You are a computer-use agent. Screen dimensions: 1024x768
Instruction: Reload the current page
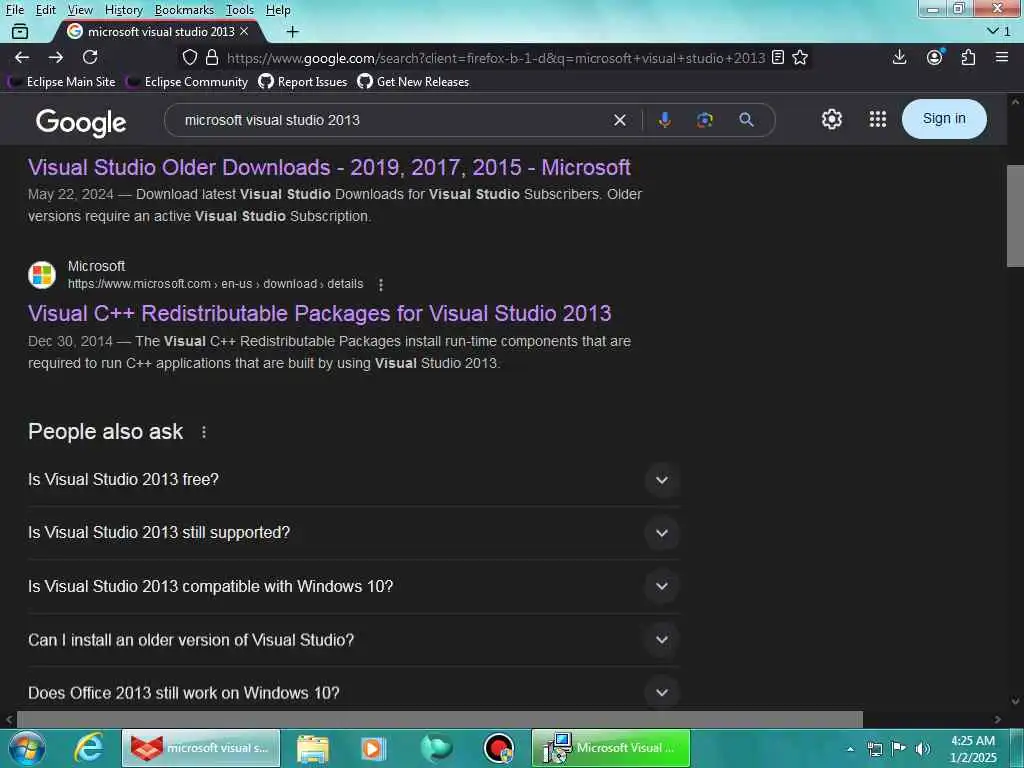pyautogui.click(x=90, y=57)
